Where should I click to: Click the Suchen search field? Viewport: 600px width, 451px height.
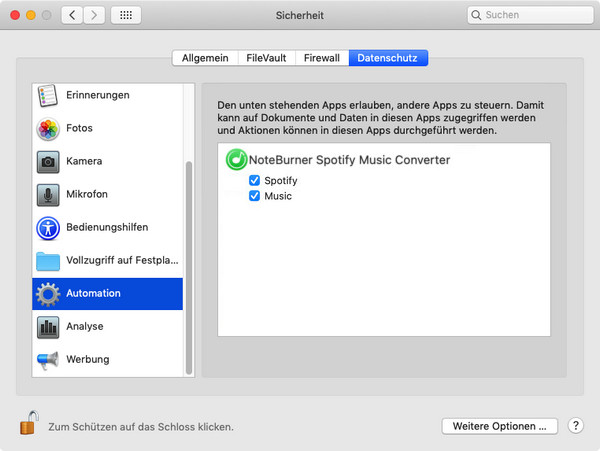(x=530, y=15)
